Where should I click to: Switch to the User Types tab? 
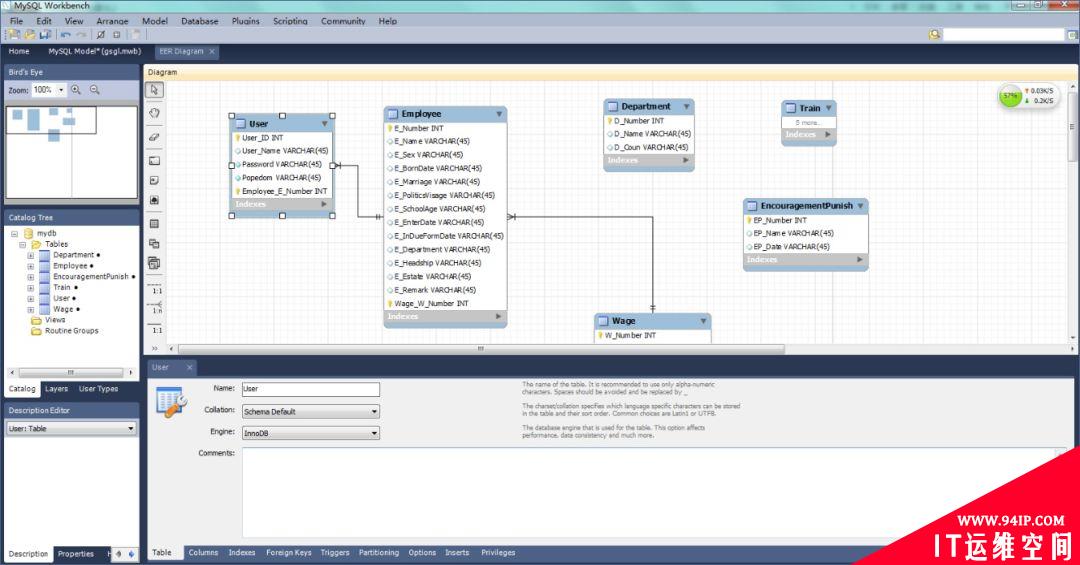pyautogui.click(x=98, y=389)
